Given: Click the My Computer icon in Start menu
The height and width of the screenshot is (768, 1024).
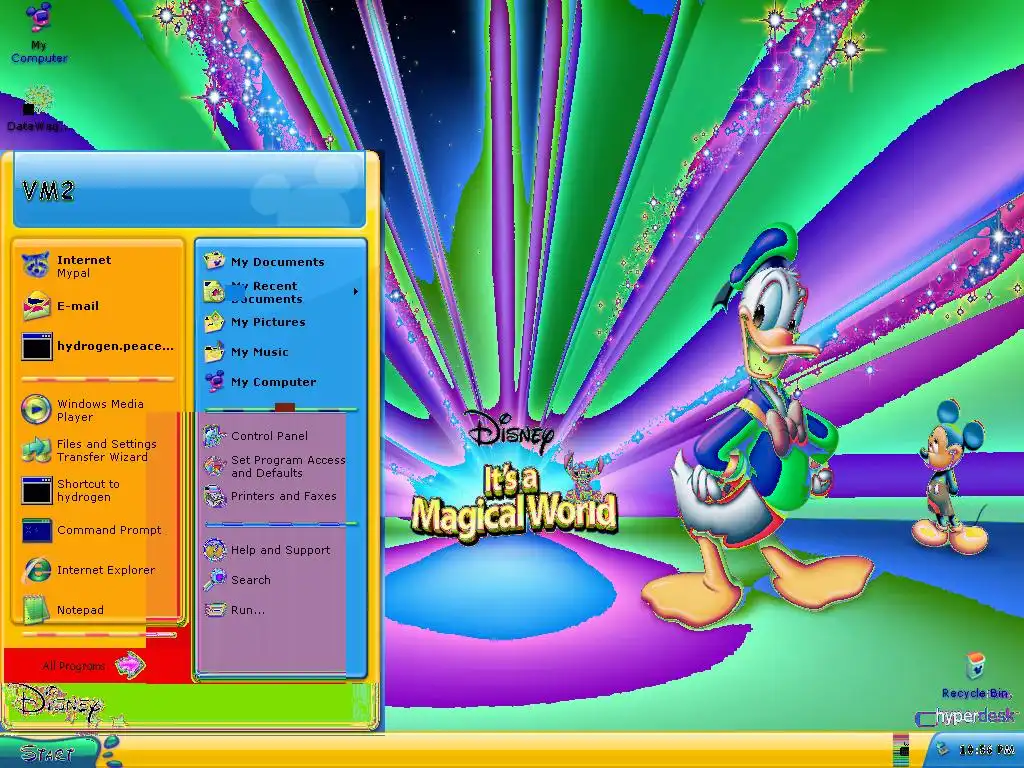Looking at the screenshot, I should [214, 381].
